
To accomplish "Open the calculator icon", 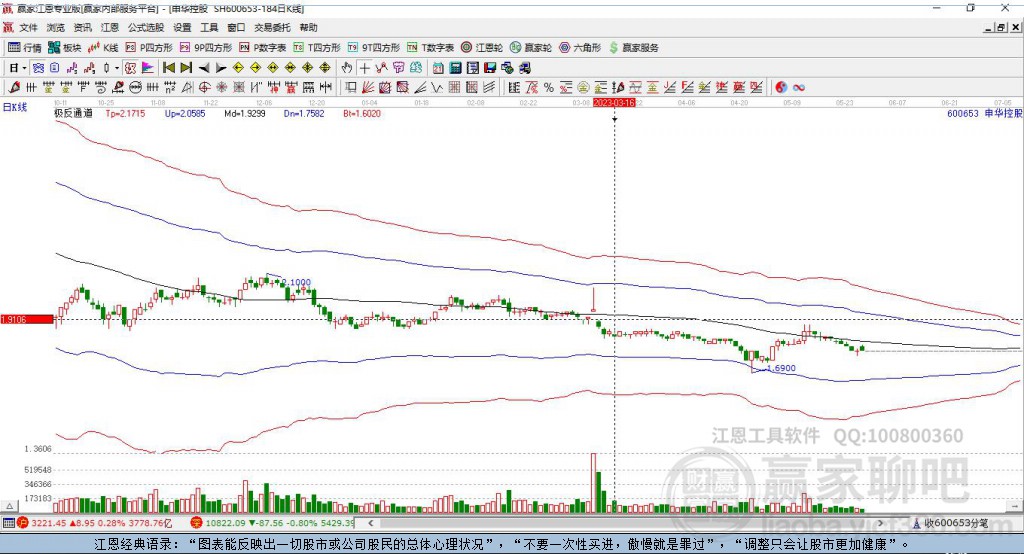I will [455, 68].
